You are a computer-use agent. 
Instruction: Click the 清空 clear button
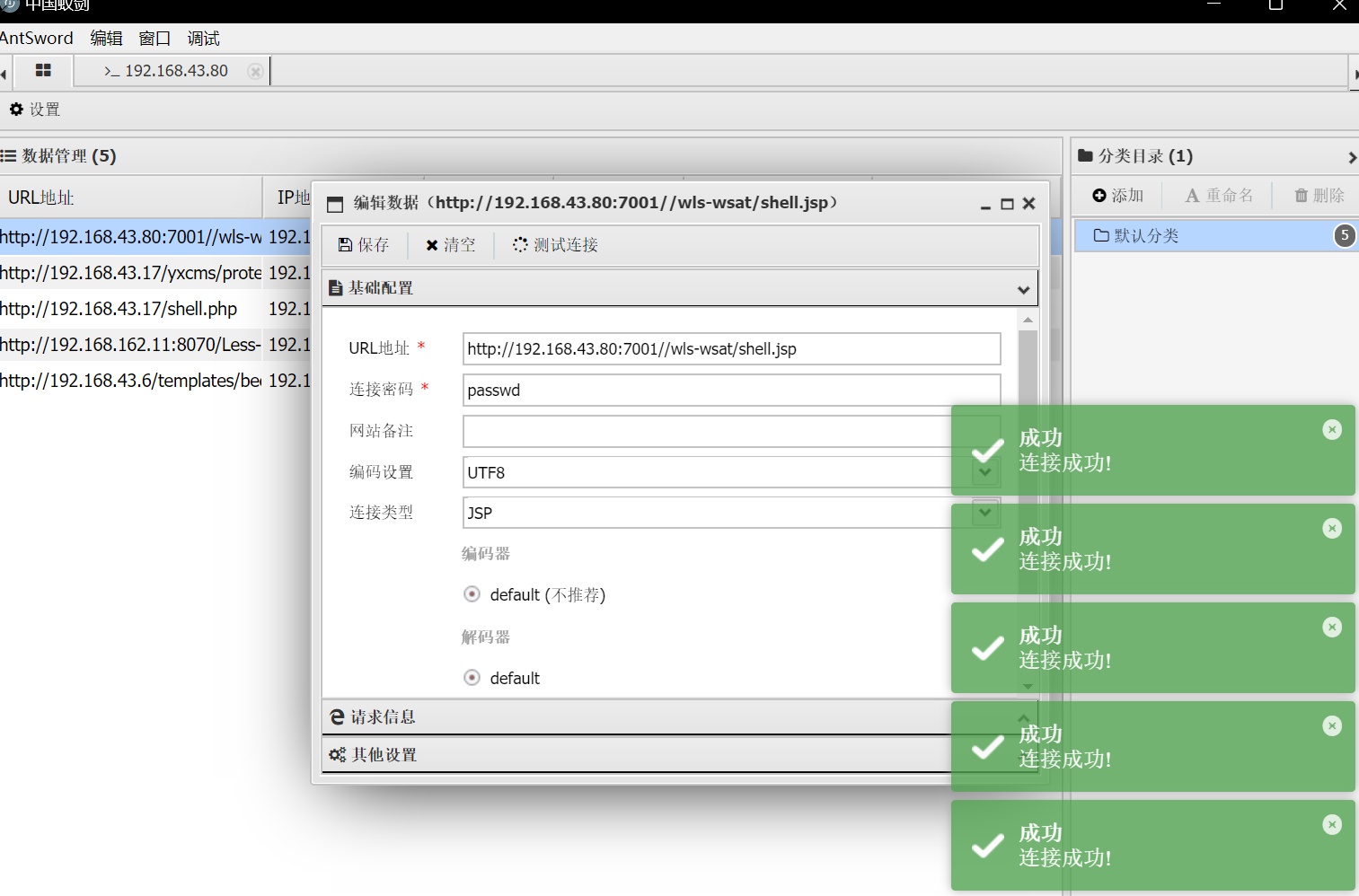pos(451,245)
